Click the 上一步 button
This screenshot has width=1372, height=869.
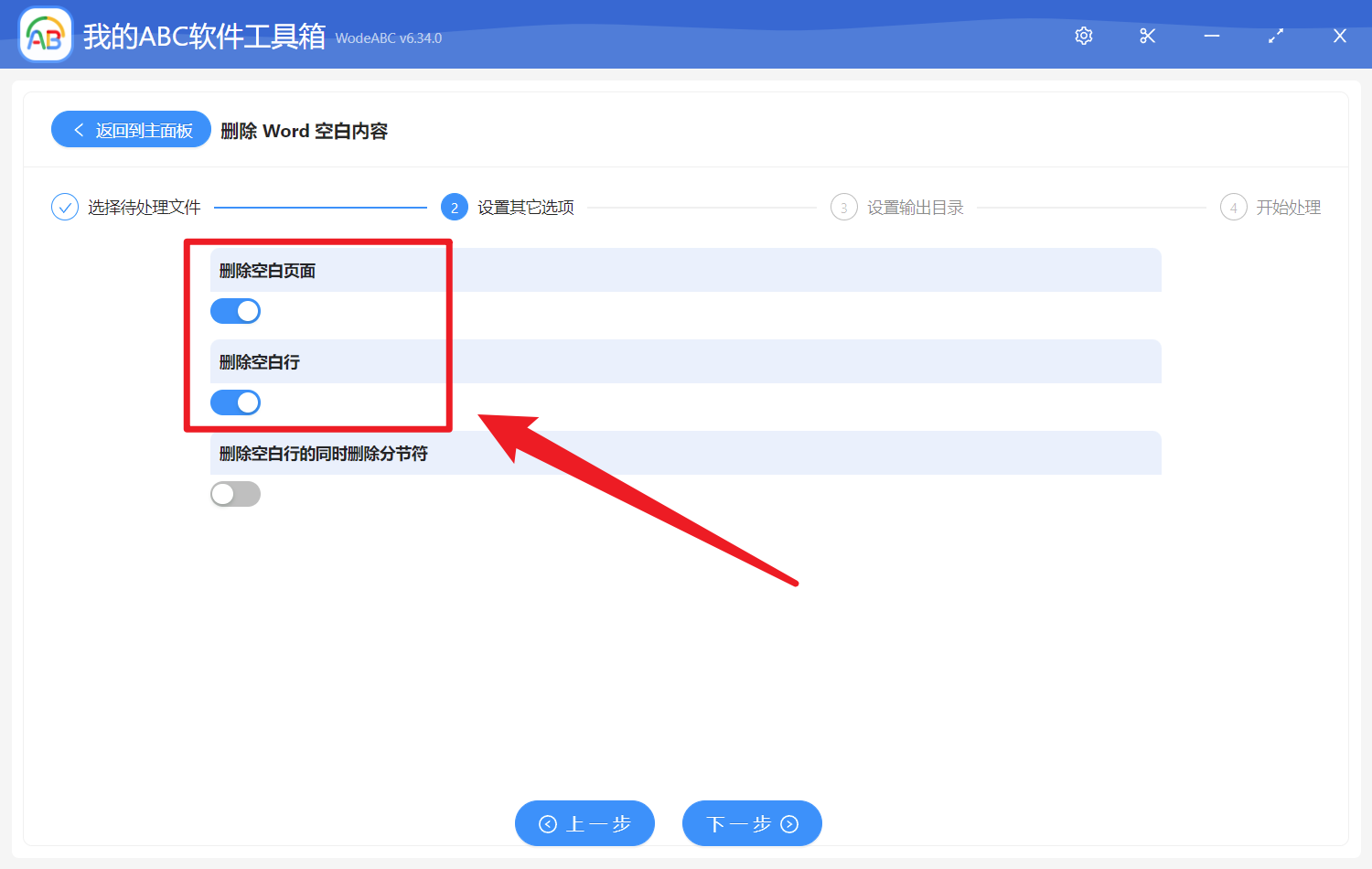coord(584,823)
